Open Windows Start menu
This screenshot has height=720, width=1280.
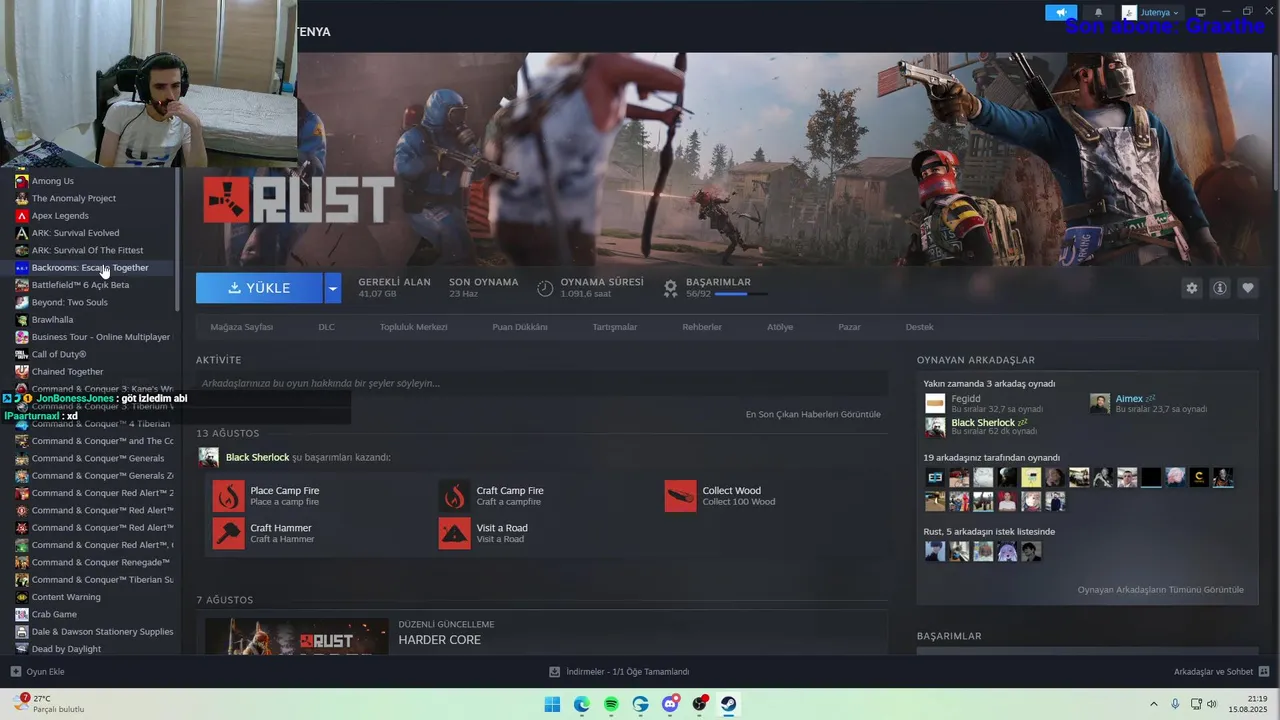(552, 704)
